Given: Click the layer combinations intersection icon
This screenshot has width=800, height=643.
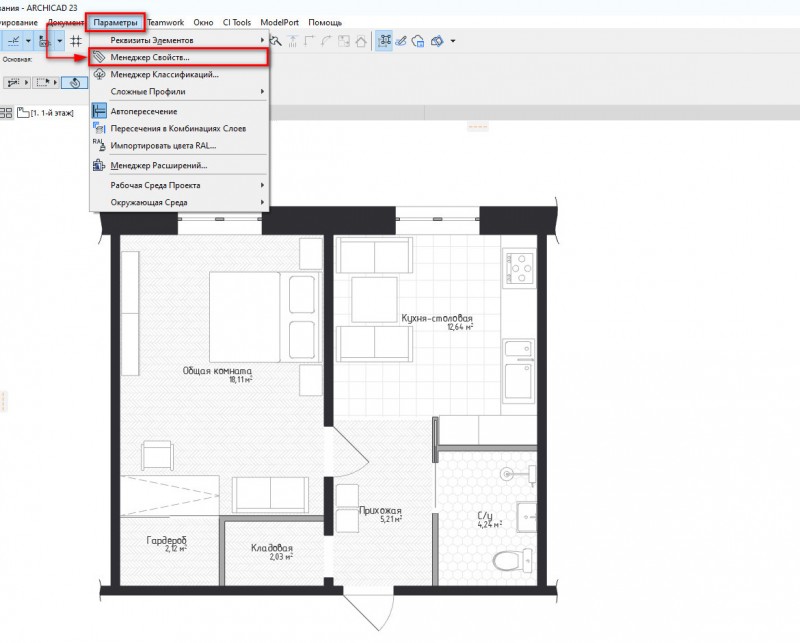Looking at the screenshot, I should coord(99,128).
